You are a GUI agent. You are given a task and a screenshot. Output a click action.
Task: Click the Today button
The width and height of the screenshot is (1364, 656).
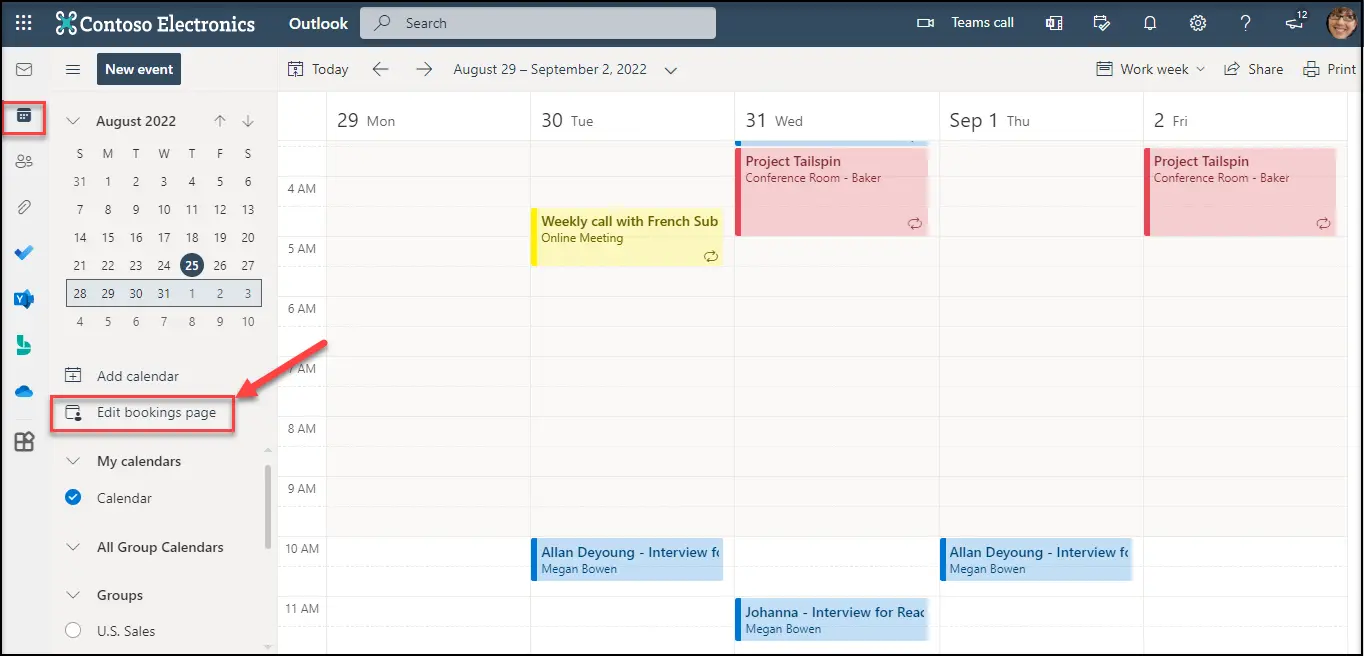click(318, 69)
